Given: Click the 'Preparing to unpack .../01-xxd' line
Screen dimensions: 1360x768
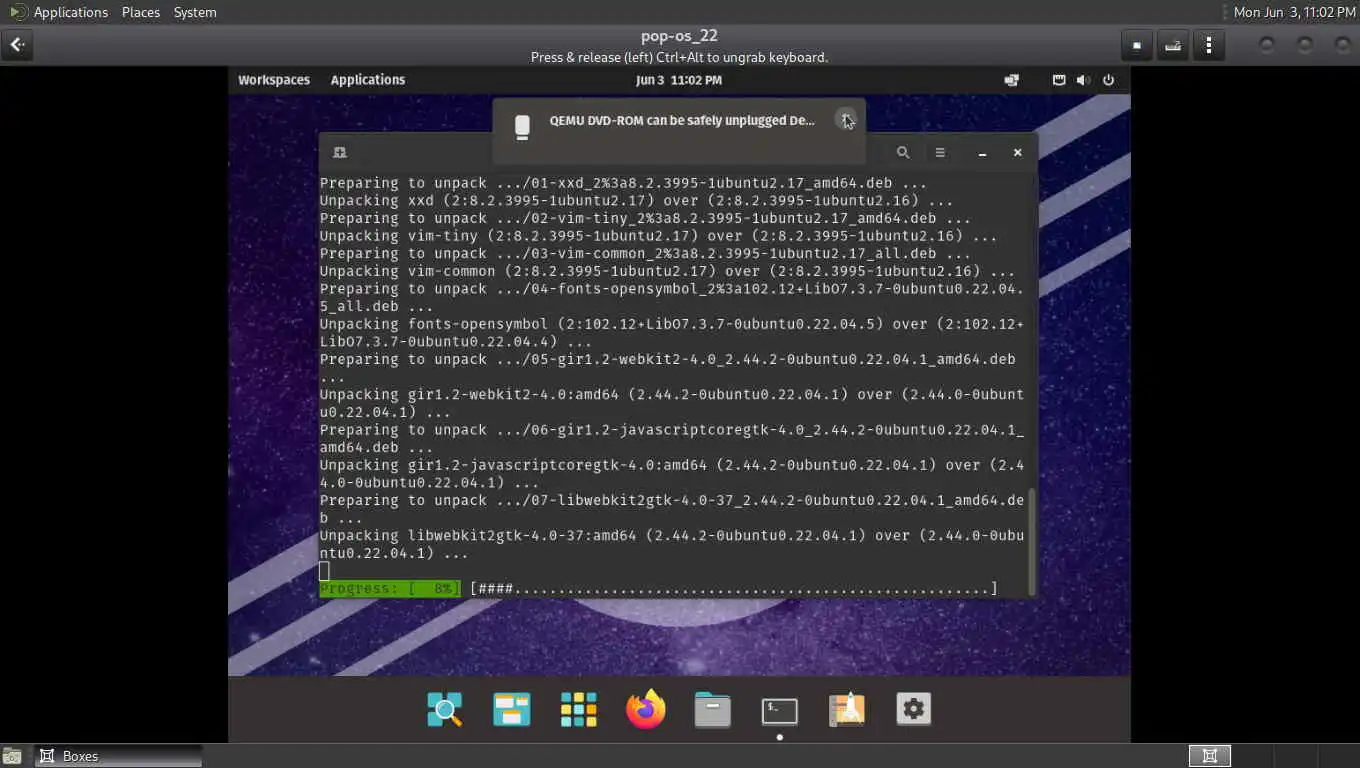Looking at the screenshot, I should click(x=623, y=183).
